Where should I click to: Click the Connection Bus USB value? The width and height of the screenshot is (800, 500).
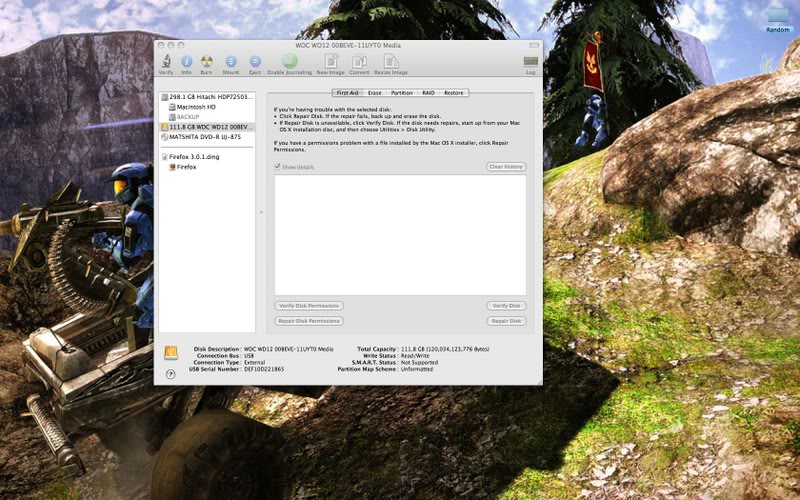(x=248, y=356)
